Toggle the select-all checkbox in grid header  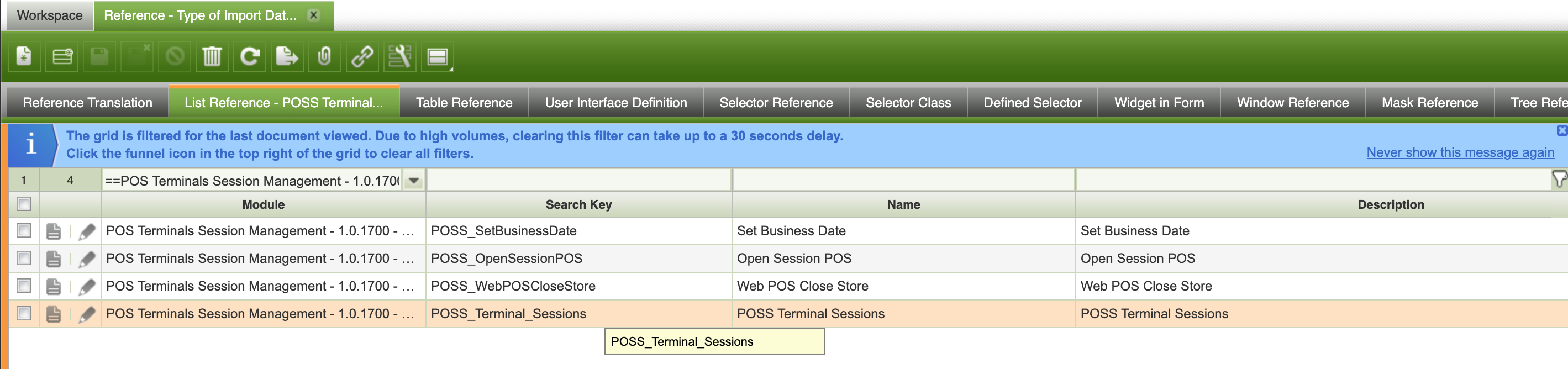click(x=24, y=204)
